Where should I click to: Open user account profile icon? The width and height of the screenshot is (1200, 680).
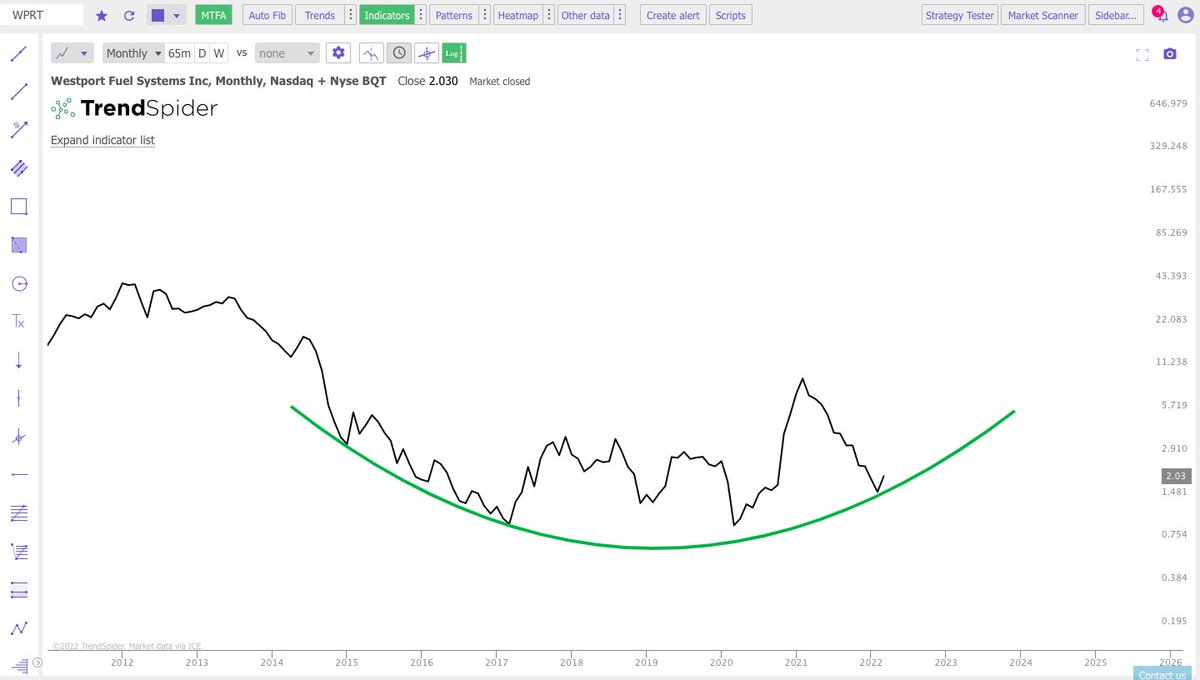(x=1186, y=16)
